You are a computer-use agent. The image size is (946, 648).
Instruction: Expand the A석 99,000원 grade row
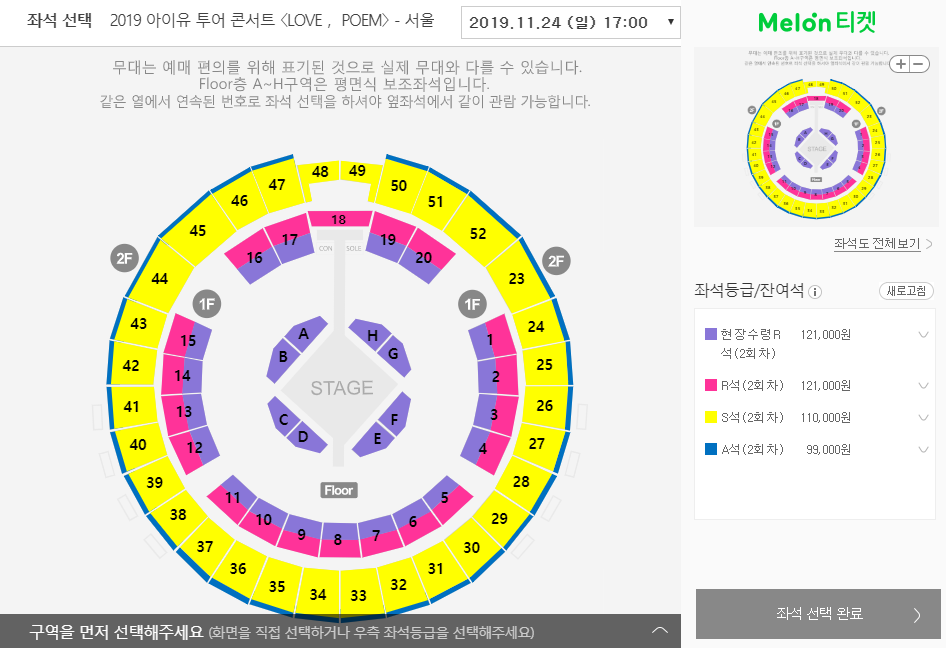(922, 449)
